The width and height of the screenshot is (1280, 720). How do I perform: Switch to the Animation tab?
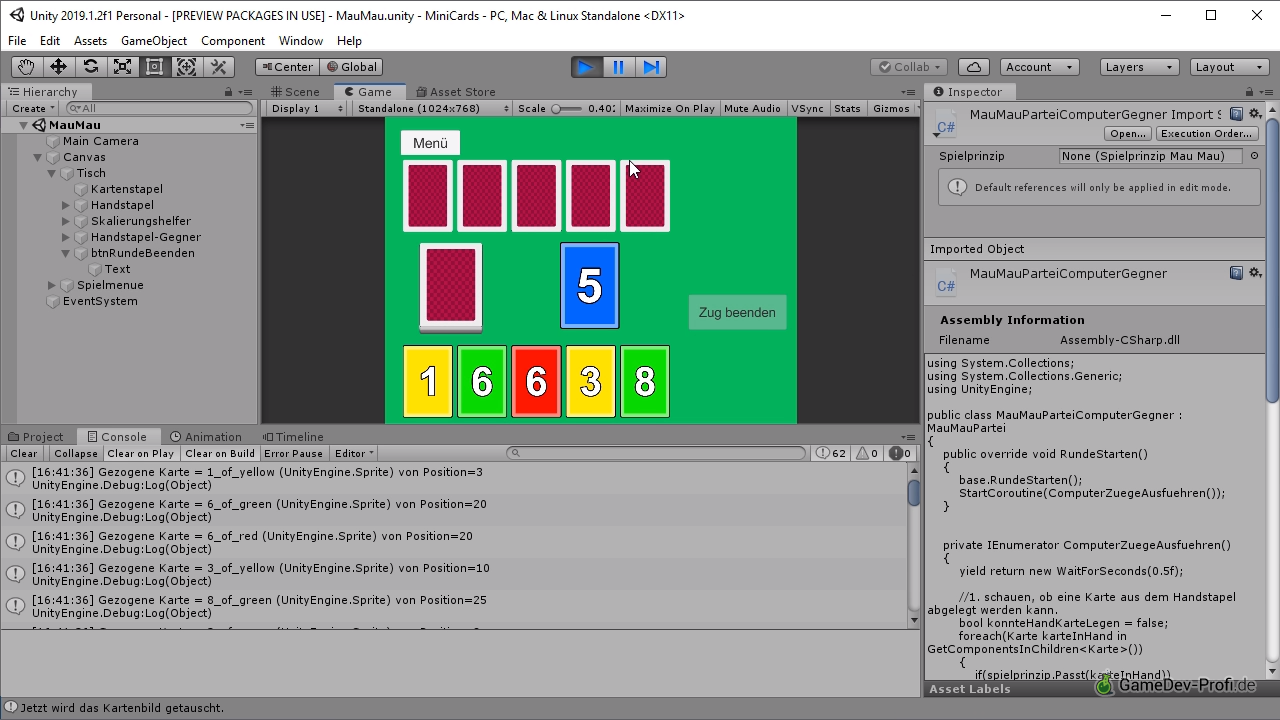click(x=206, y=437)
